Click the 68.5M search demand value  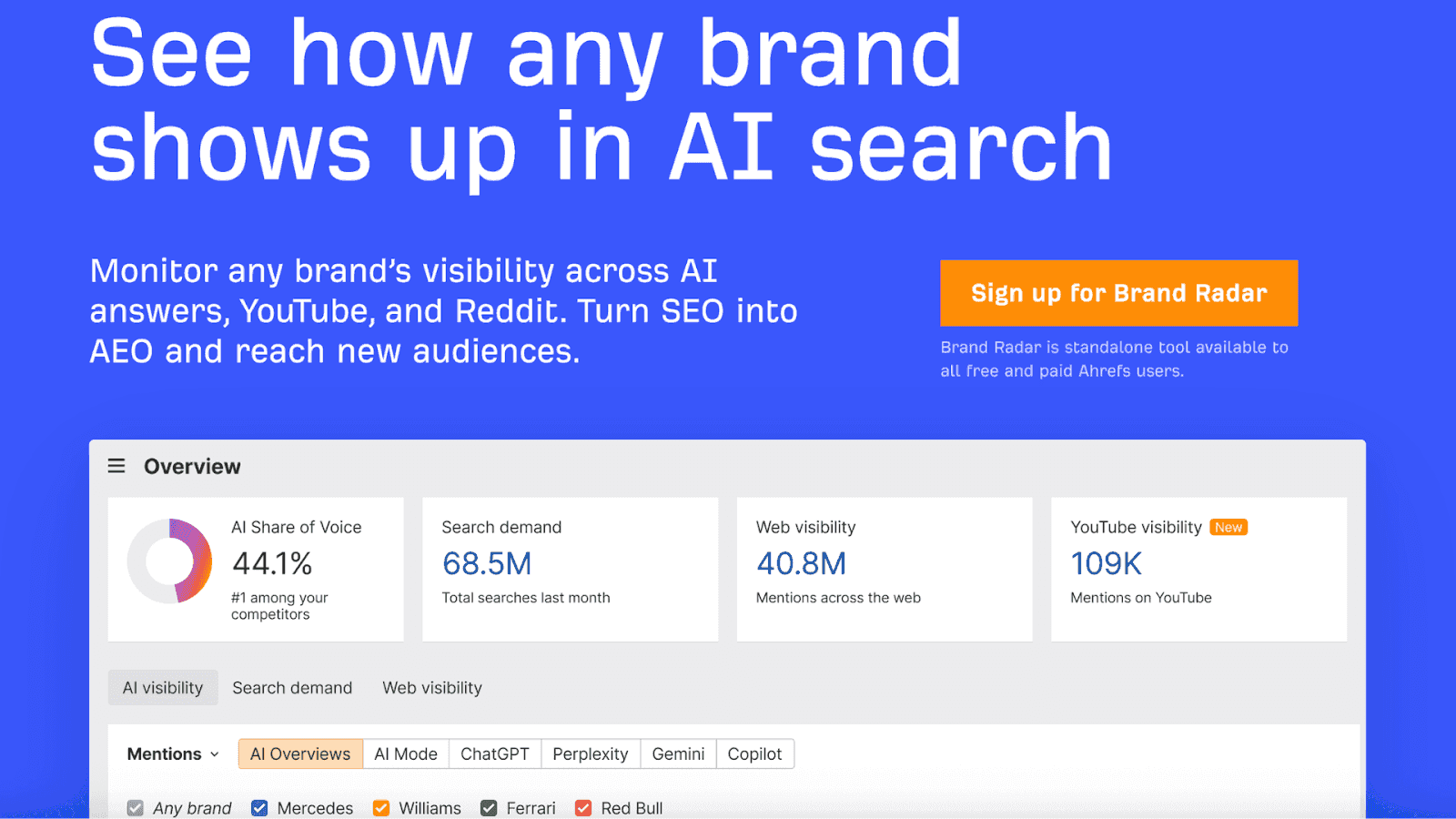[x=487, y=564]
